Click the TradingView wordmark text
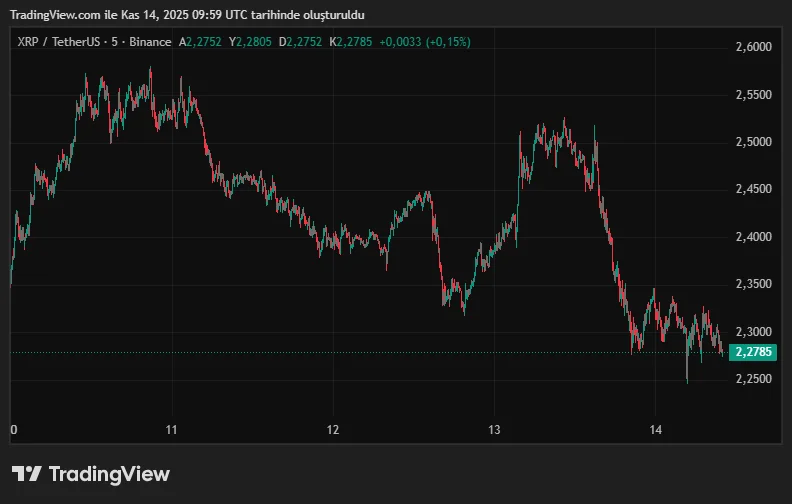The height and width of the screenshot is (504, 792). (x=109, y=474)
